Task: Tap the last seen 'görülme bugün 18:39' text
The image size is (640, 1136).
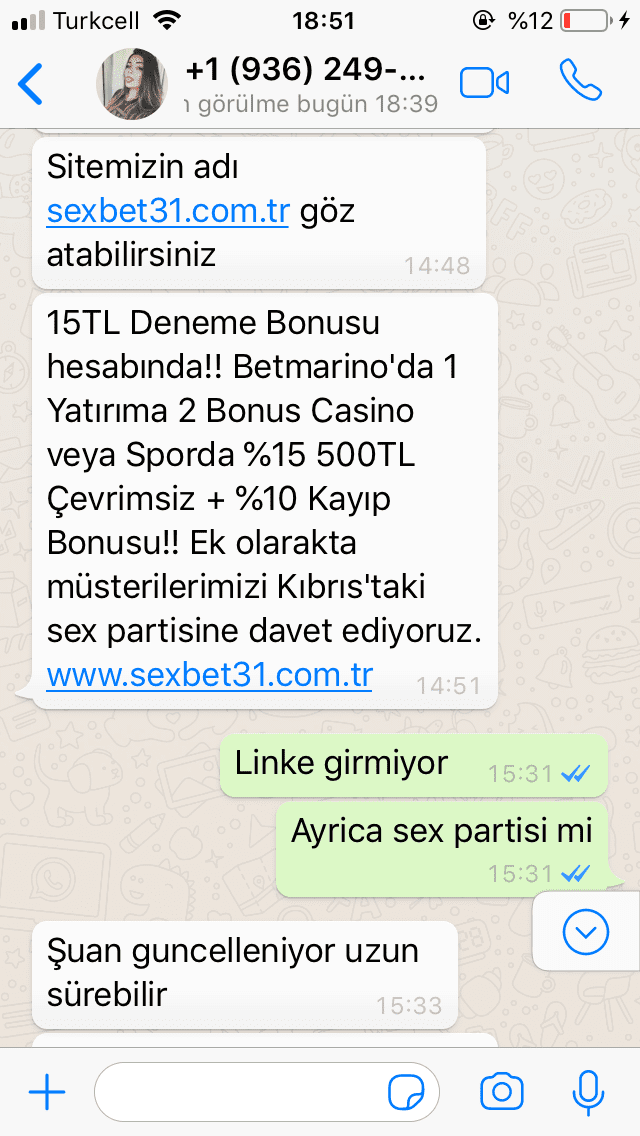Action: point(311,104)
